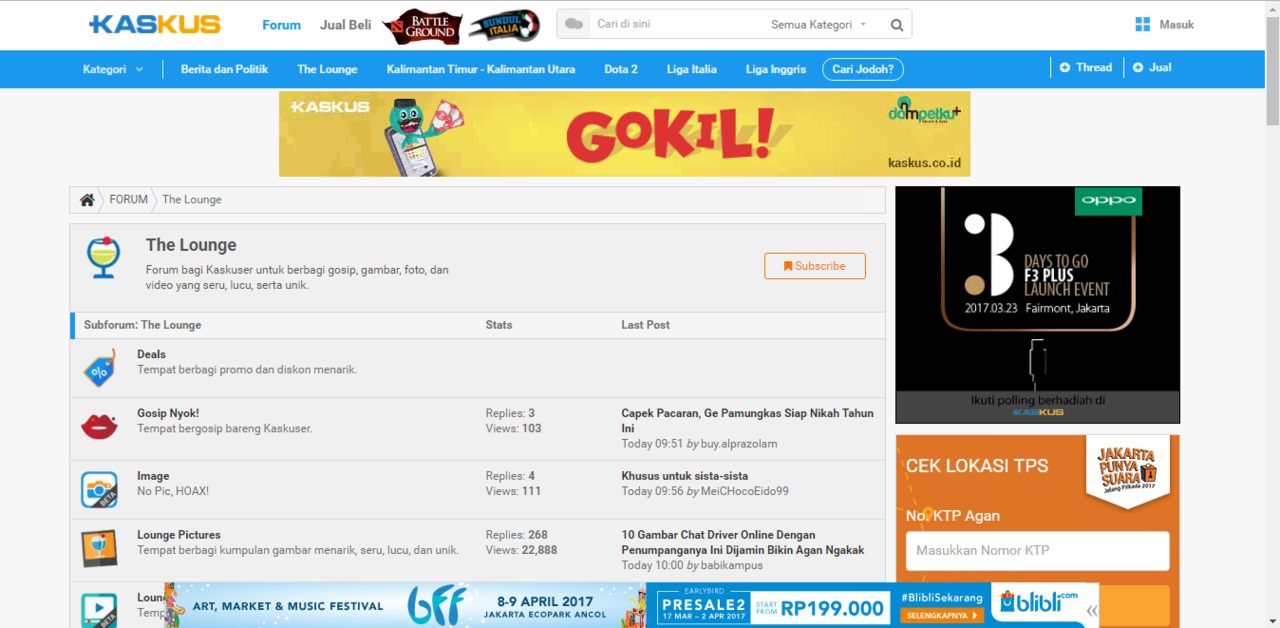
Task: Open the Lounge Pictures subforum link
Action: 179,535
